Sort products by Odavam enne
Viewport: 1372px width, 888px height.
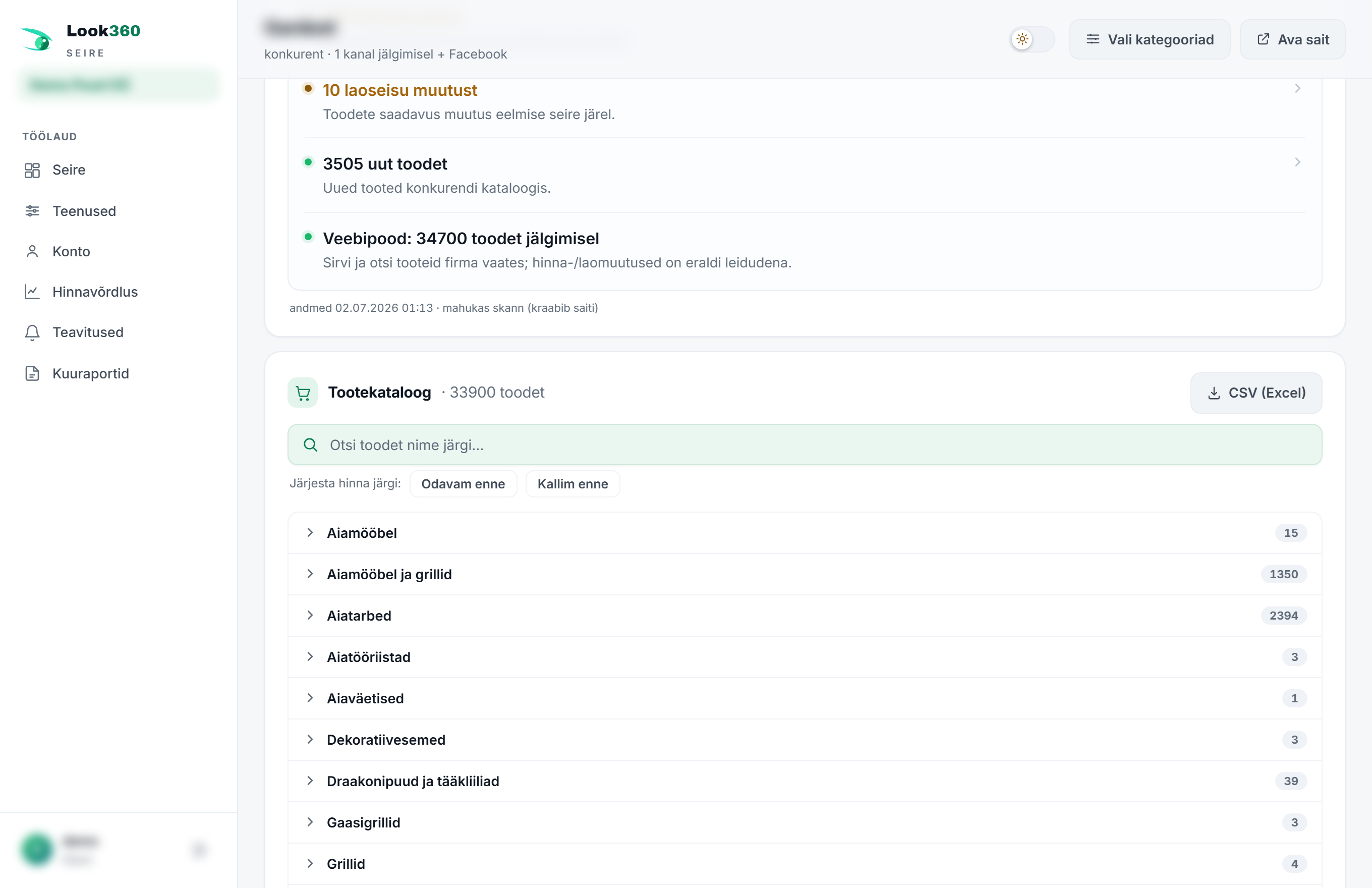[x=463, y=484]
